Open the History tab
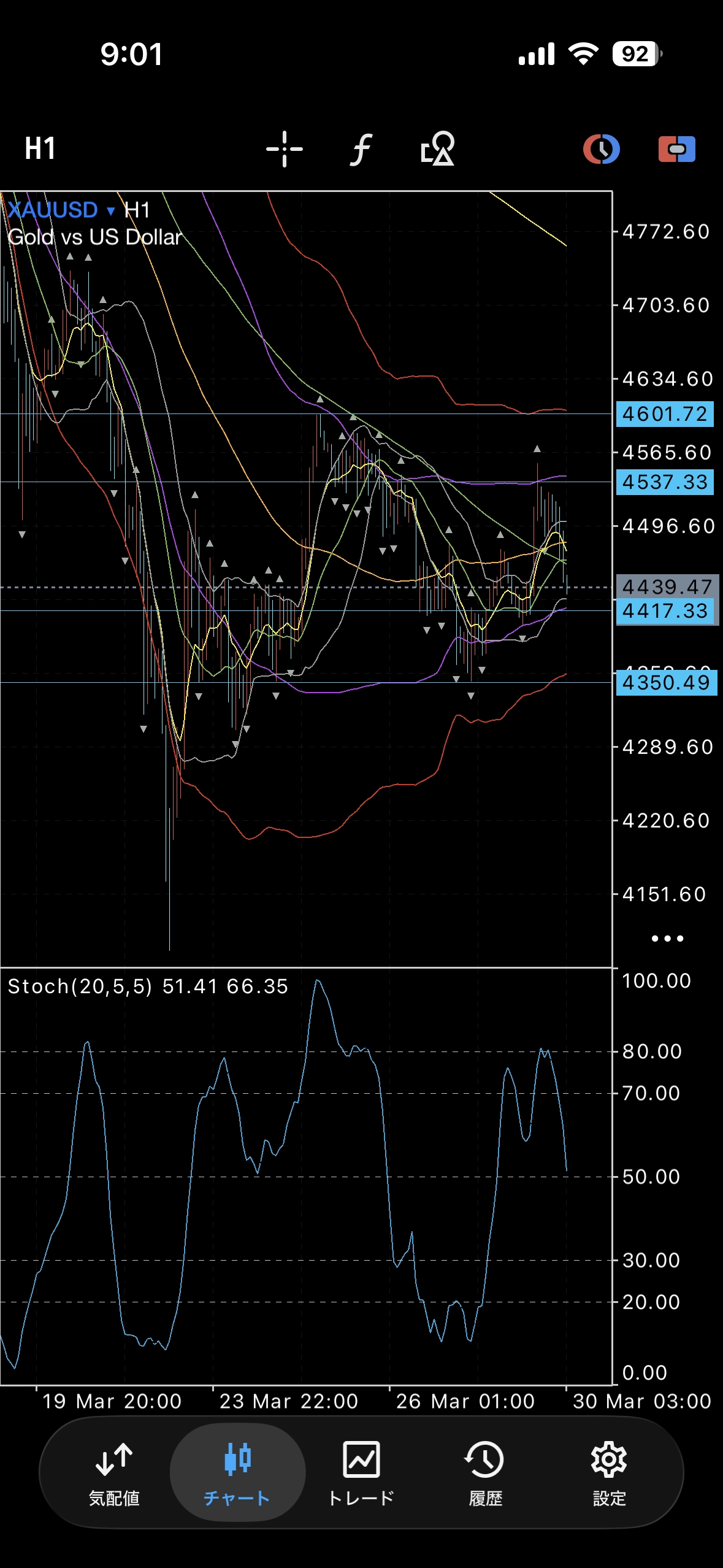 click(485, 1472)
